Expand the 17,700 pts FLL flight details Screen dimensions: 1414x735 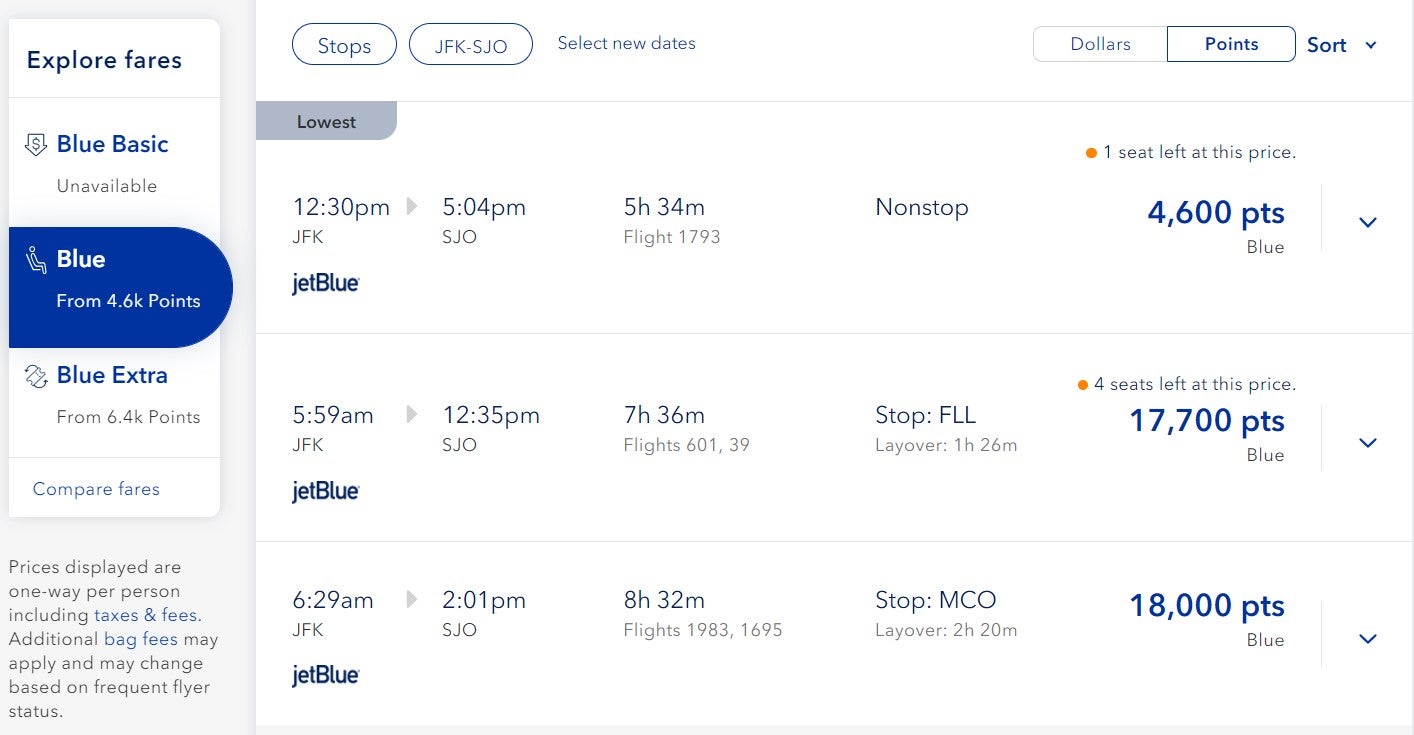click(x=1368, y=442)
